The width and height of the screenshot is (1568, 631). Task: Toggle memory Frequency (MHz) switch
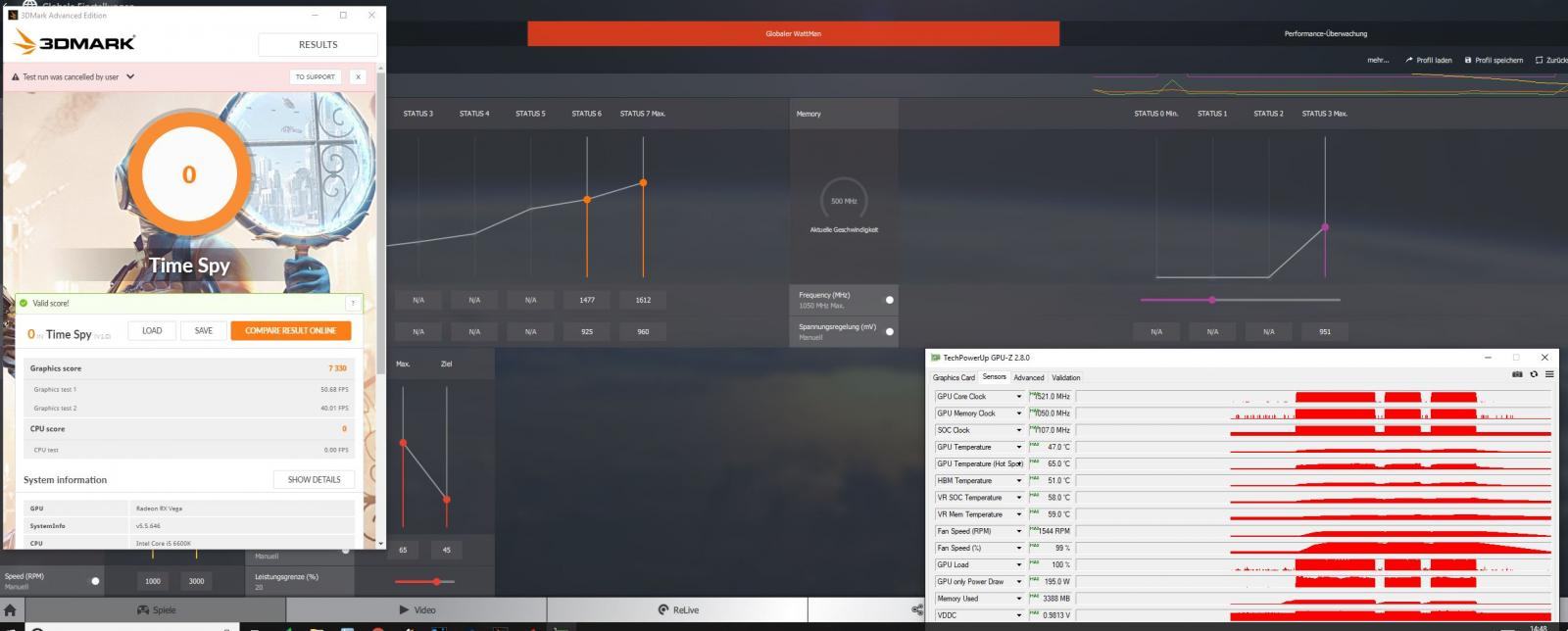[890, 300]
